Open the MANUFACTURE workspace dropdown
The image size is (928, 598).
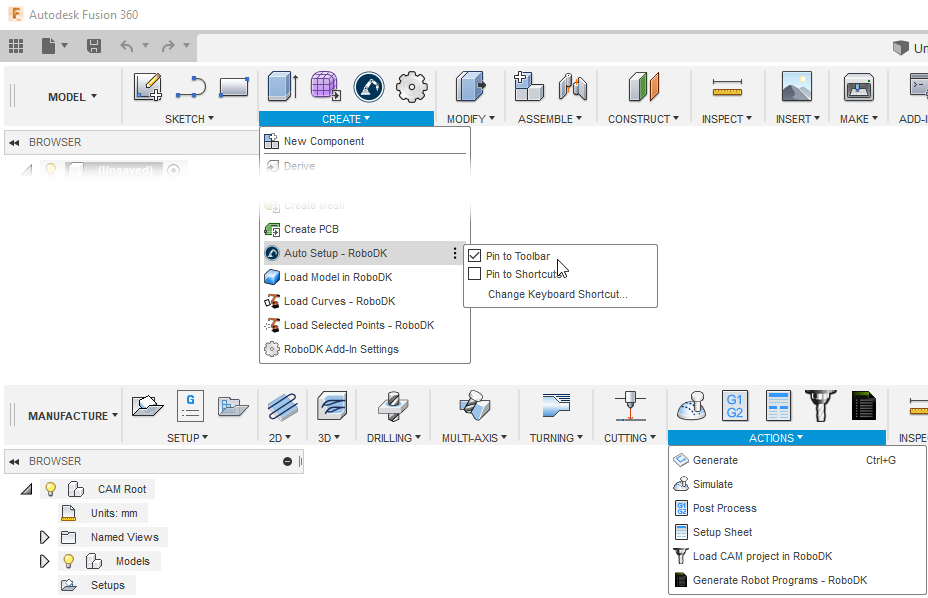point(73,416)
